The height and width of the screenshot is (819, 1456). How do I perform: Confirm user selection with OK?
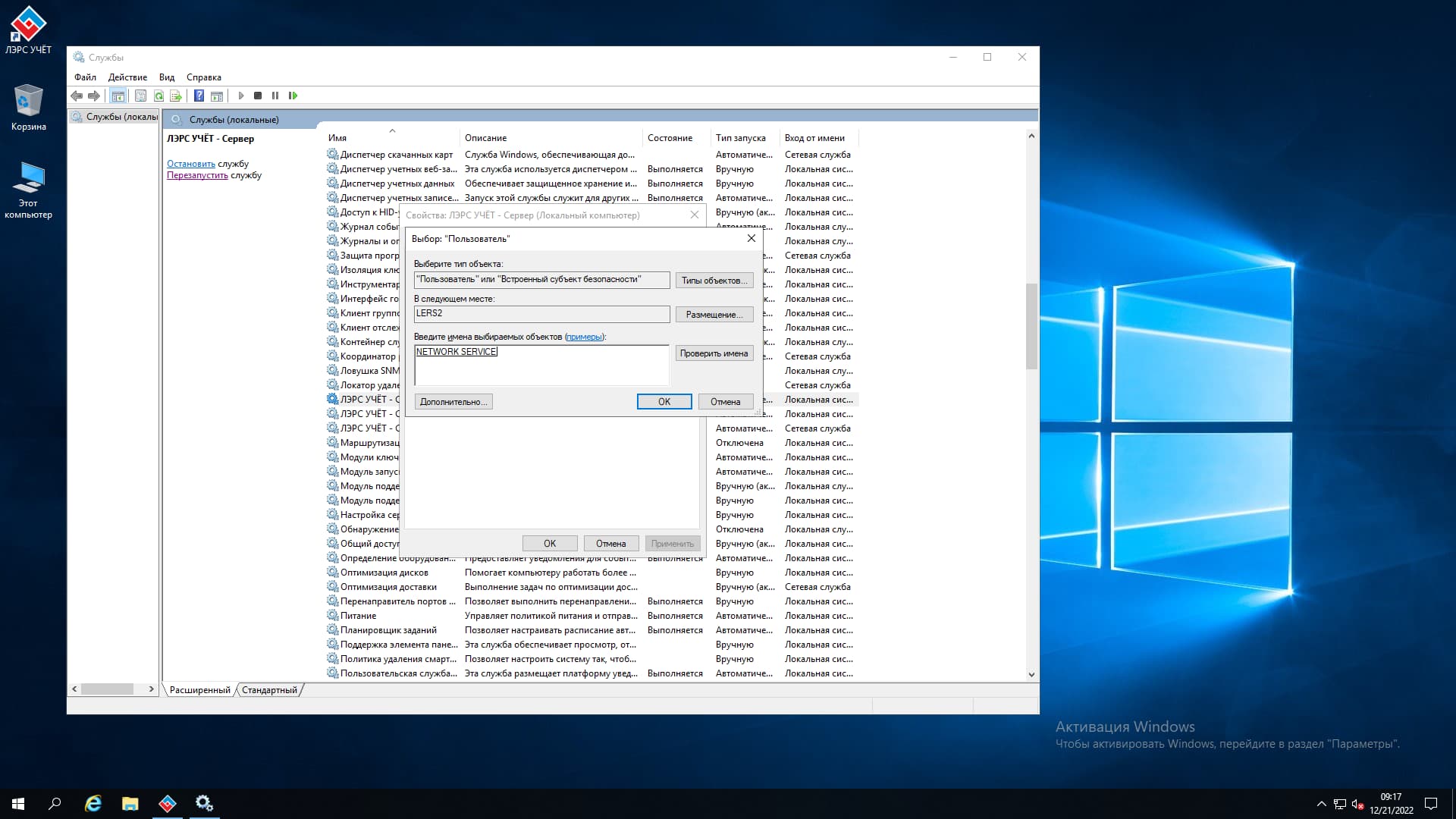(x=664, y=402)
